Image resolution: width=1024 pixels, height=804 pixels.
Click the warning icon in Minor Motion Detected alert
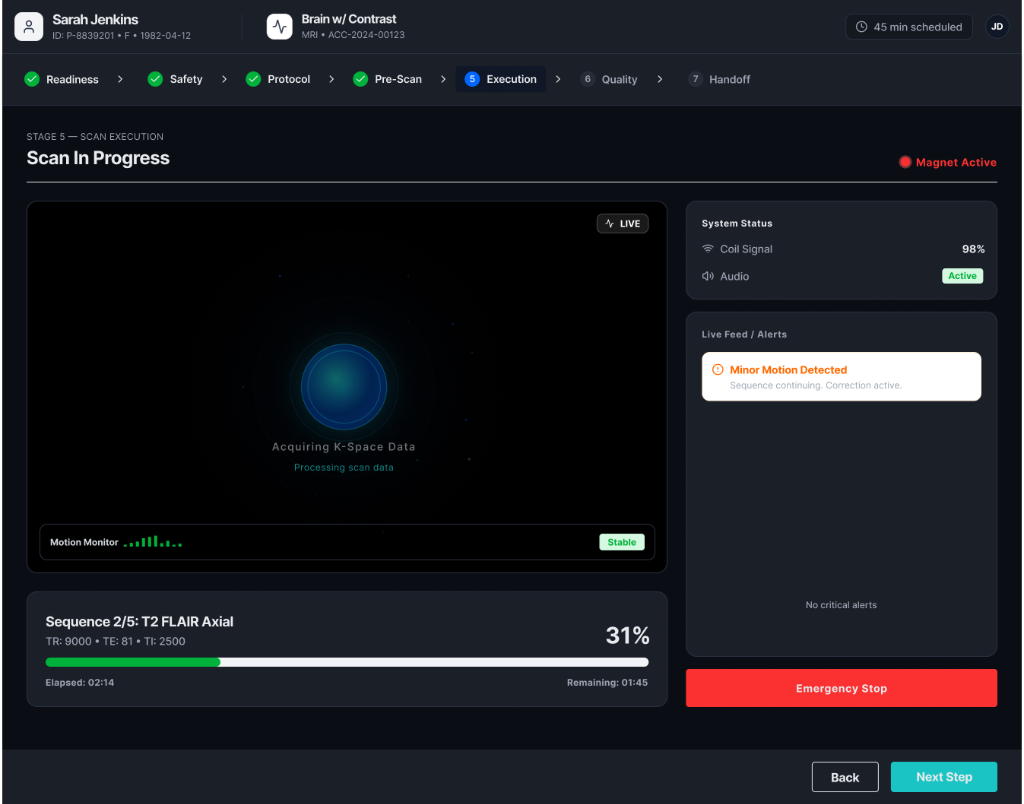click(x=717, y=370)
